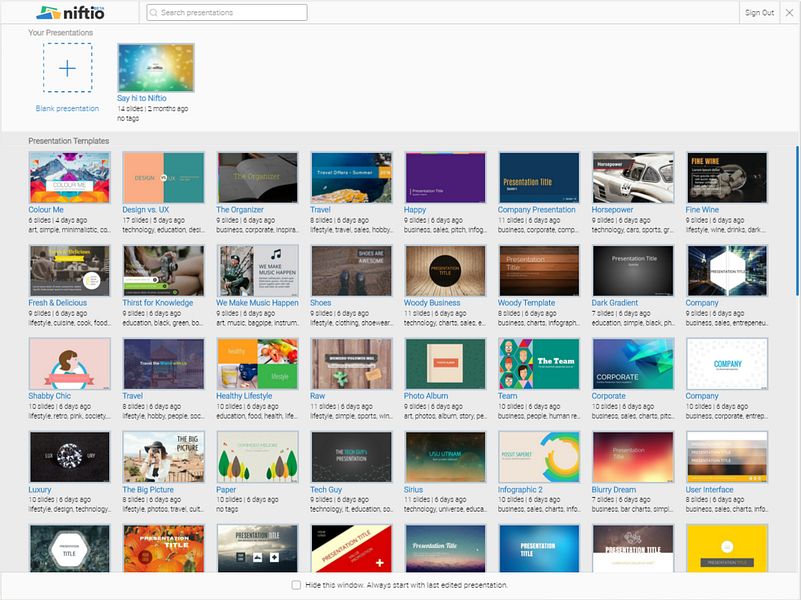
Task: Select the Happy purple template thumbnail
Action: pyautogui.click(x=445, y=177)
